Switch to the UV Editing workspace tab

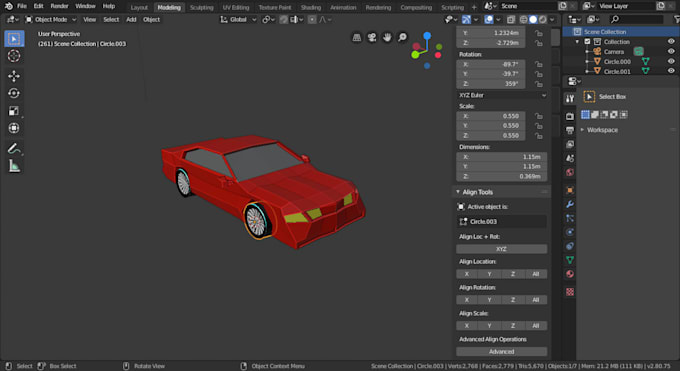pyautogui.click(x=235, y=7)
